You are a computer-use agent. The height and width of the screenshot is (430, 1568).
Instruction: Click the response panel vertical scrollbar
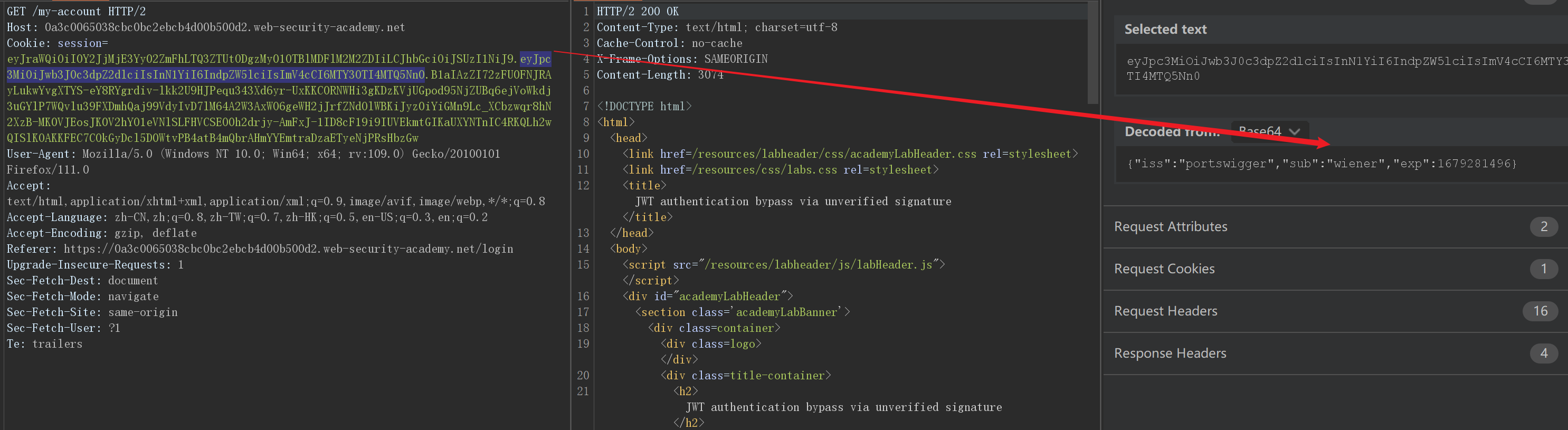[x=1092, y=52]
